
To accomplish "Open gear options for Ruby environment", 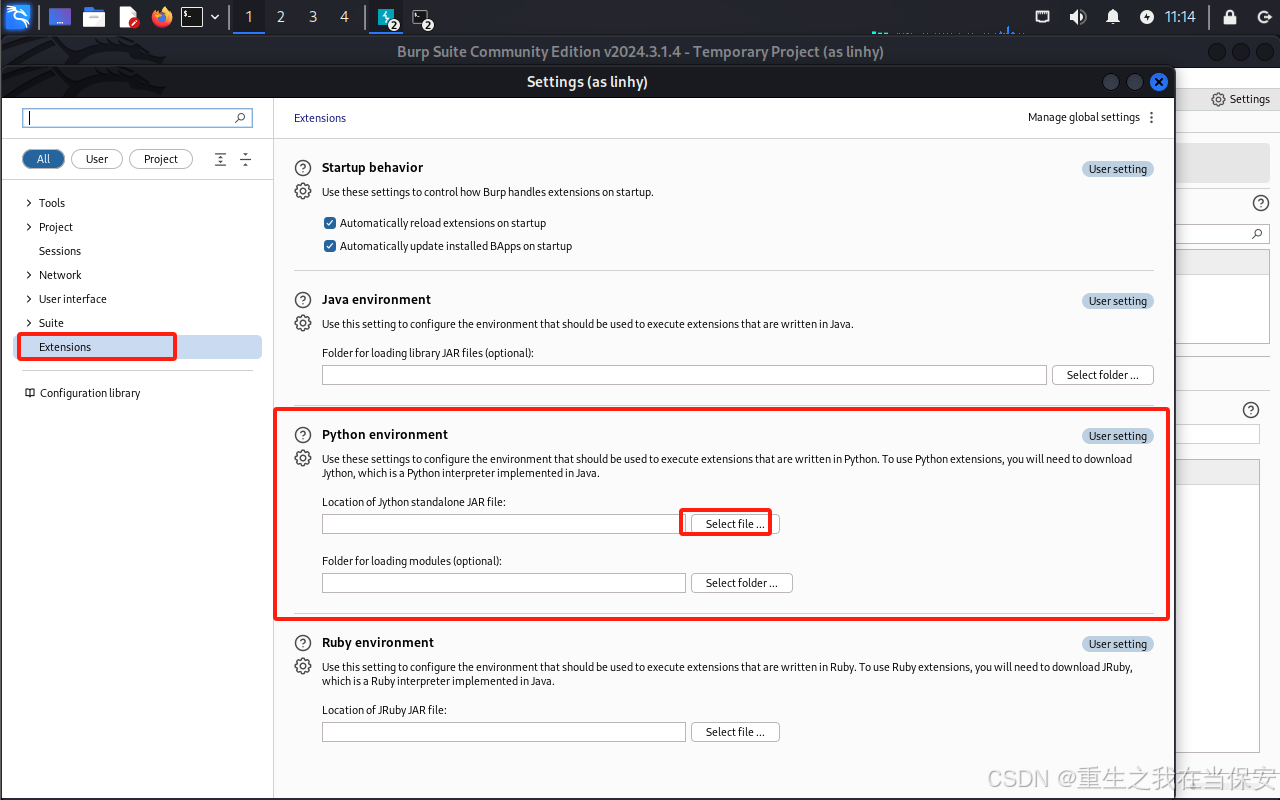I will tap(303, 666).
